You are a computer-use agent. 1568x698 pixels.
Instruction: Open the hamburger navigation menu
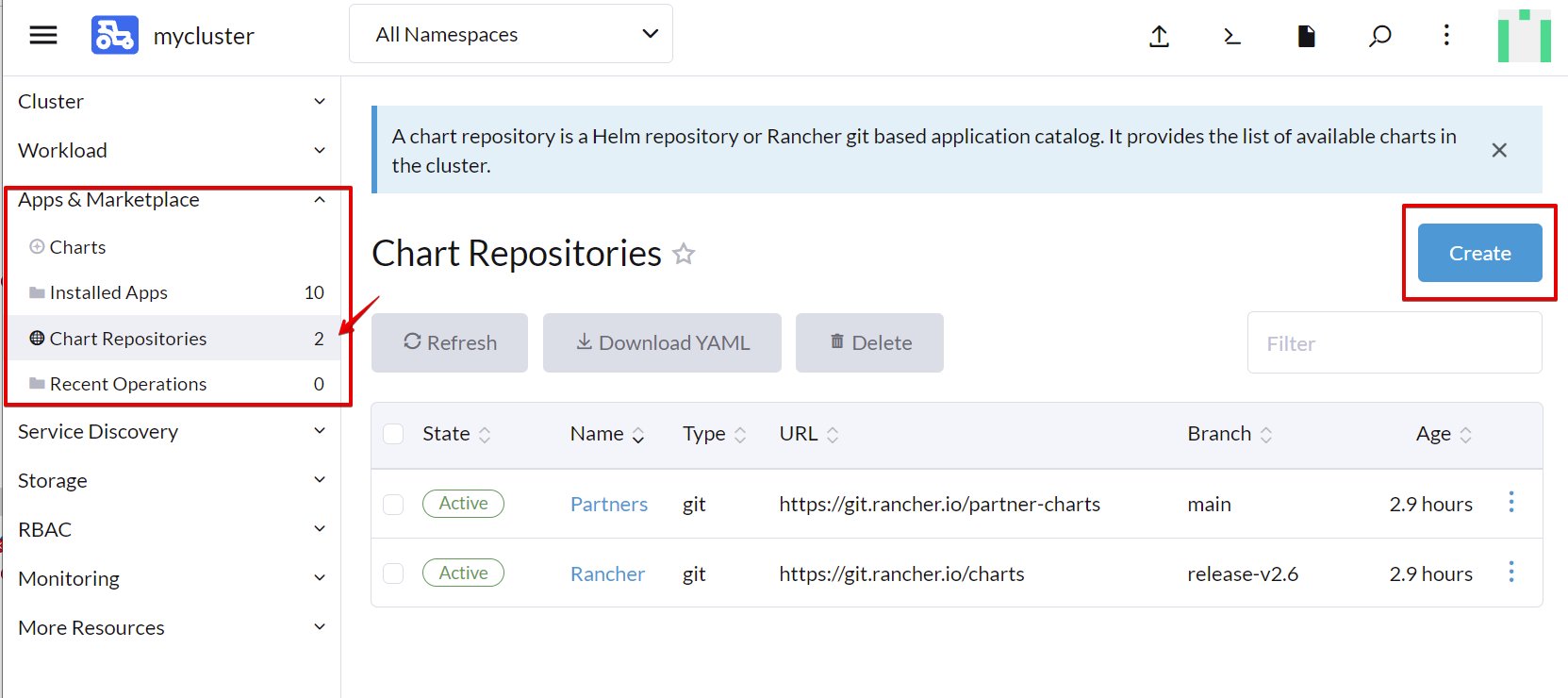tap(43, 36)
